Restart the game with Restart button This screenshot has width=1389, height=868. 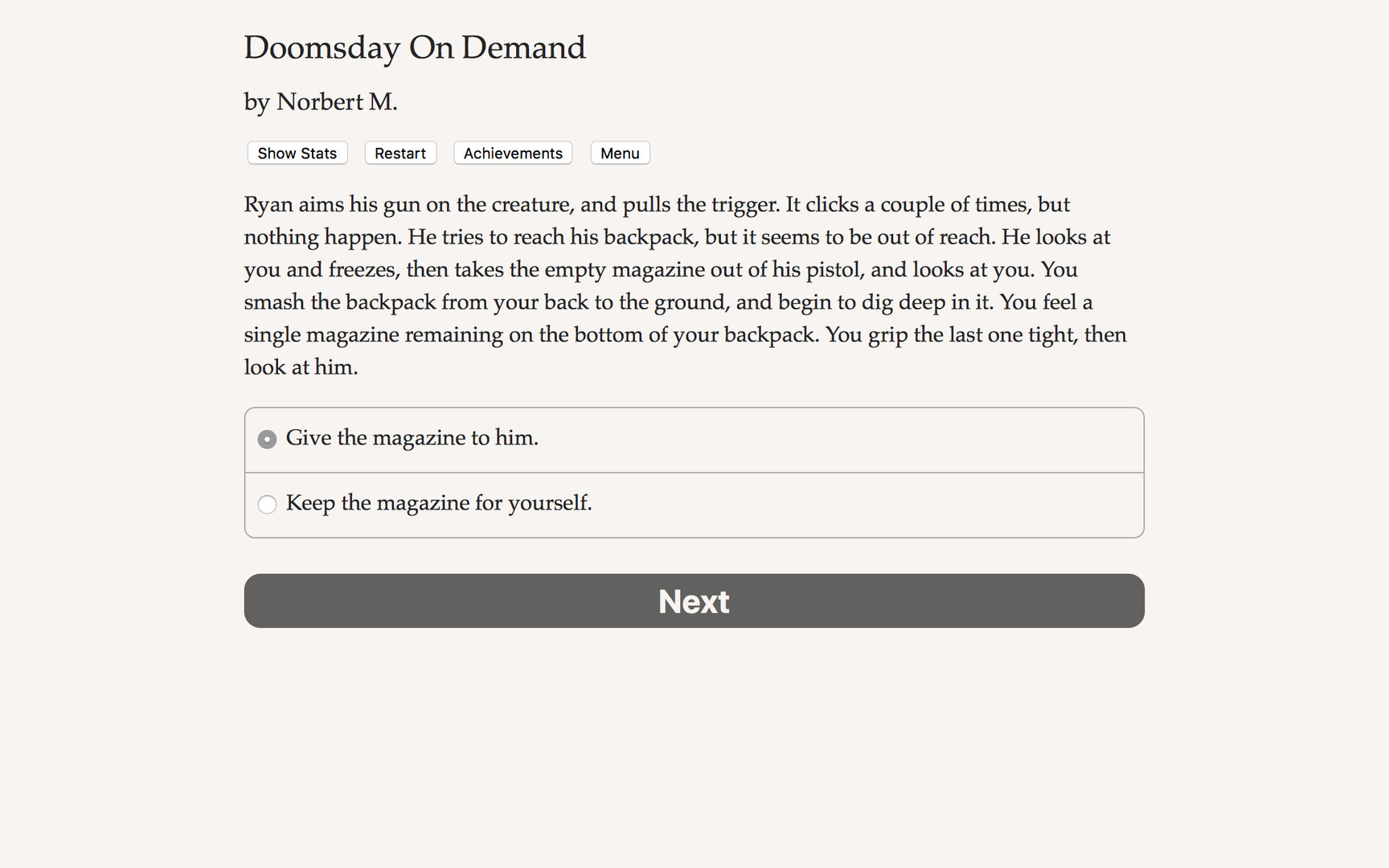[400, 153]
